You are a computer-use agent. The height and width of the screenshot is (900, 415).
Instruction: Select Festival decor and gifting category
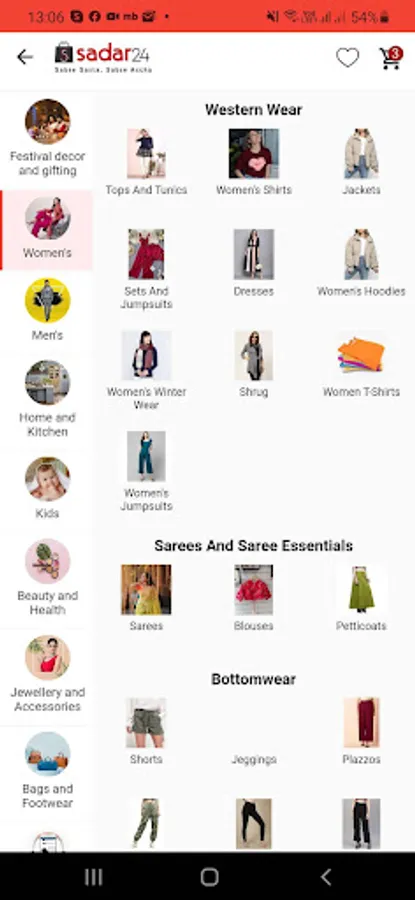47,138
